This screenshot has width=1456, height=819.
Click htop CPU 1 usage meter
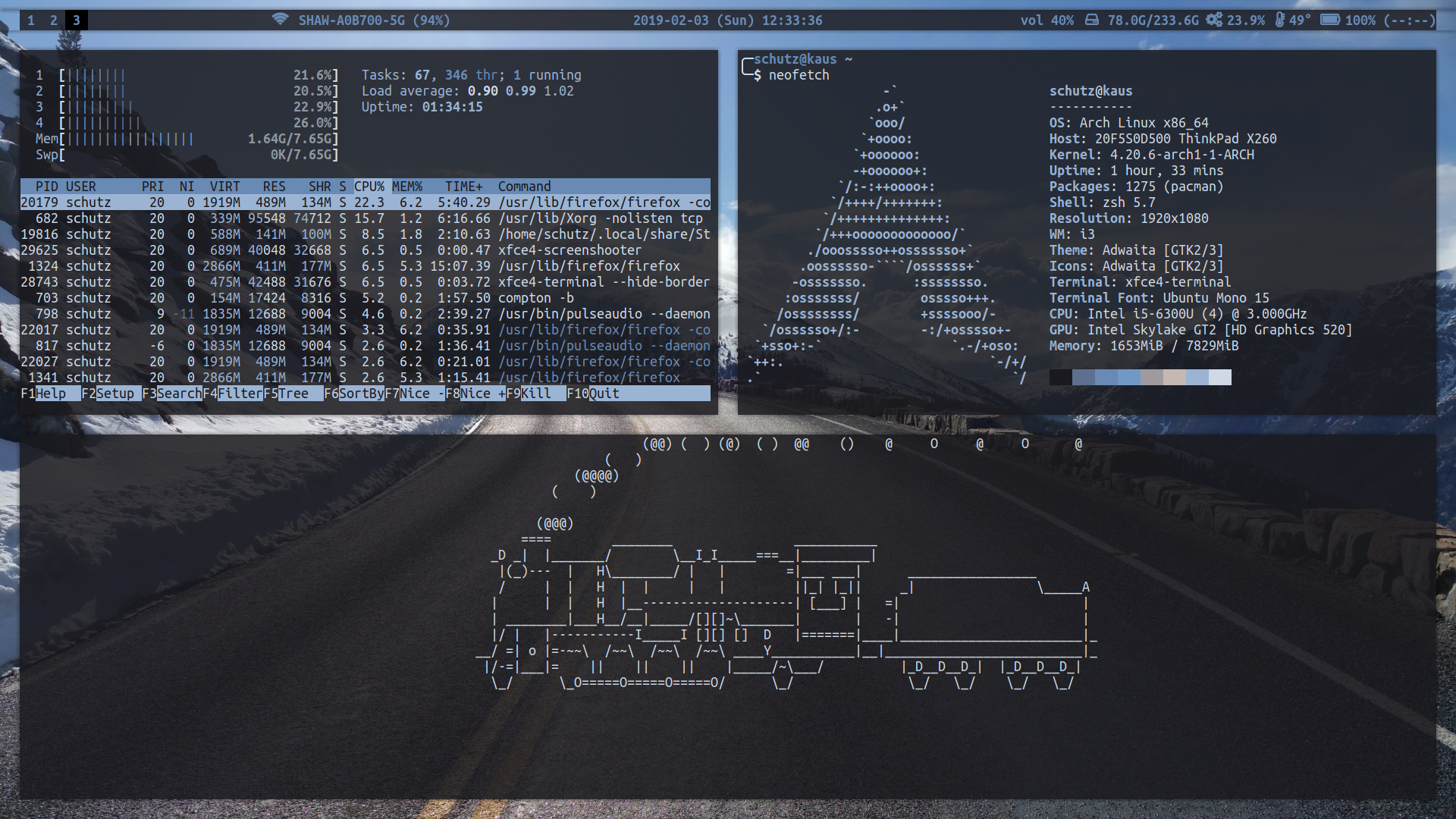[x=187, y=75]
